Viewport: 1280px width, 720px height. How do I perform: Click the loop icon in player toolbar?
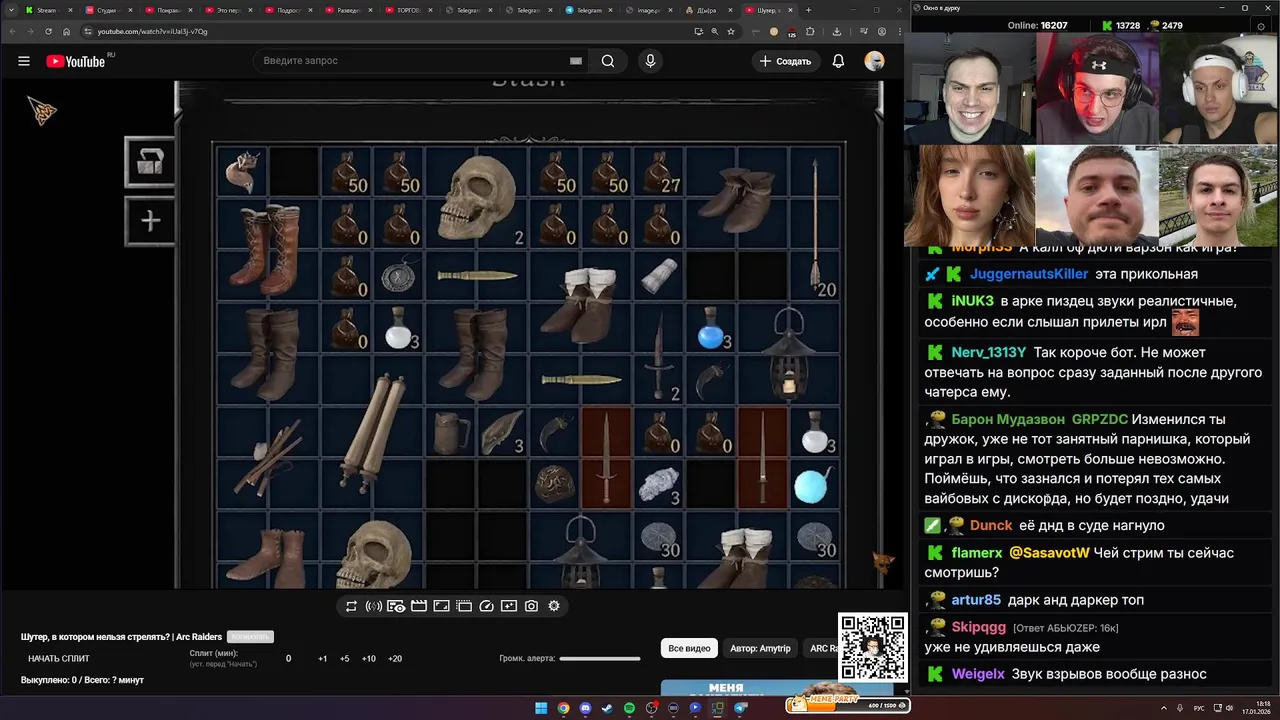[x=351, y=606]
